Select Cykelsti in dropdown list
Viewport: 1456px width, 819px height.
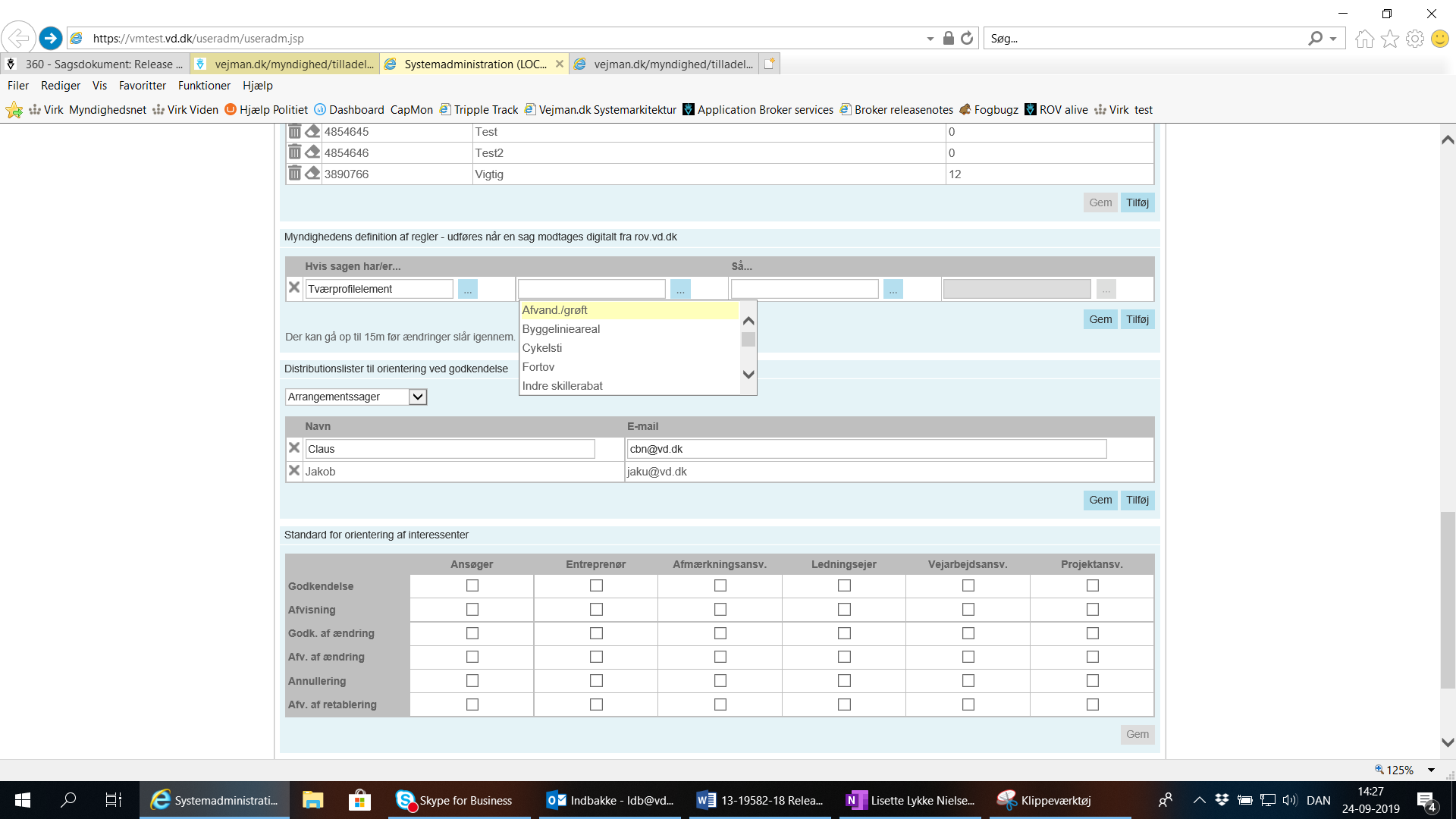(x=542, y=348)
